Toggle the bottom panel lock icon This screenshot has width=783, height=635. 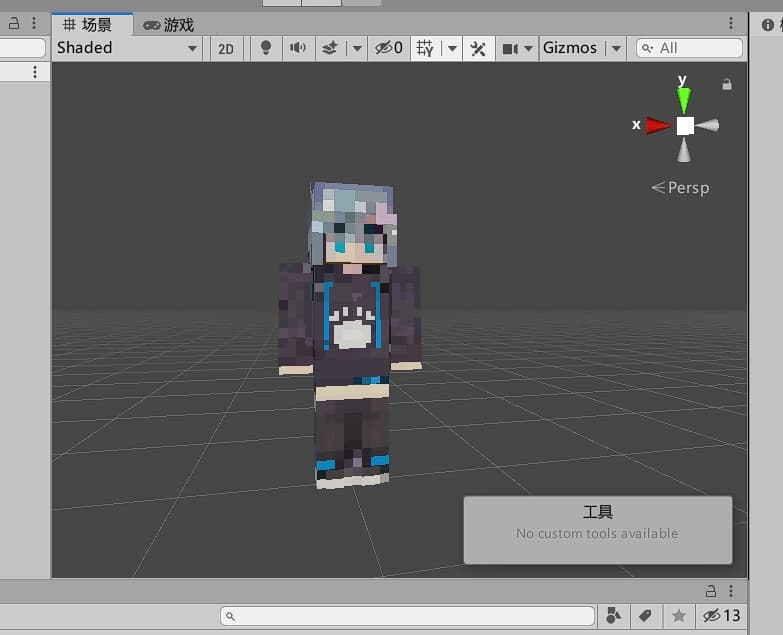tap(711, 591)
